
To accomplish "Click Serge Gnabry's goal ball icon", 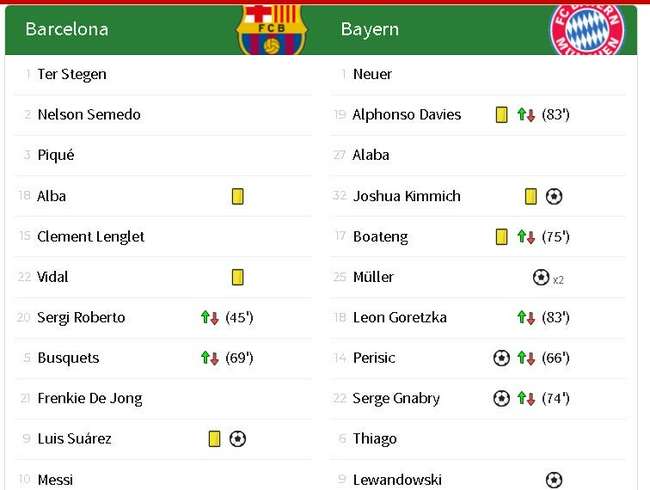I will [x=501, y=398].
